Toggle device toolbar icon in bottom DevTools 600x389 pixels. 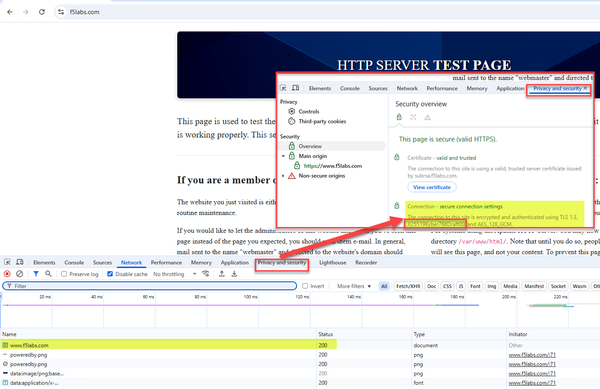[x=20, y=262]
